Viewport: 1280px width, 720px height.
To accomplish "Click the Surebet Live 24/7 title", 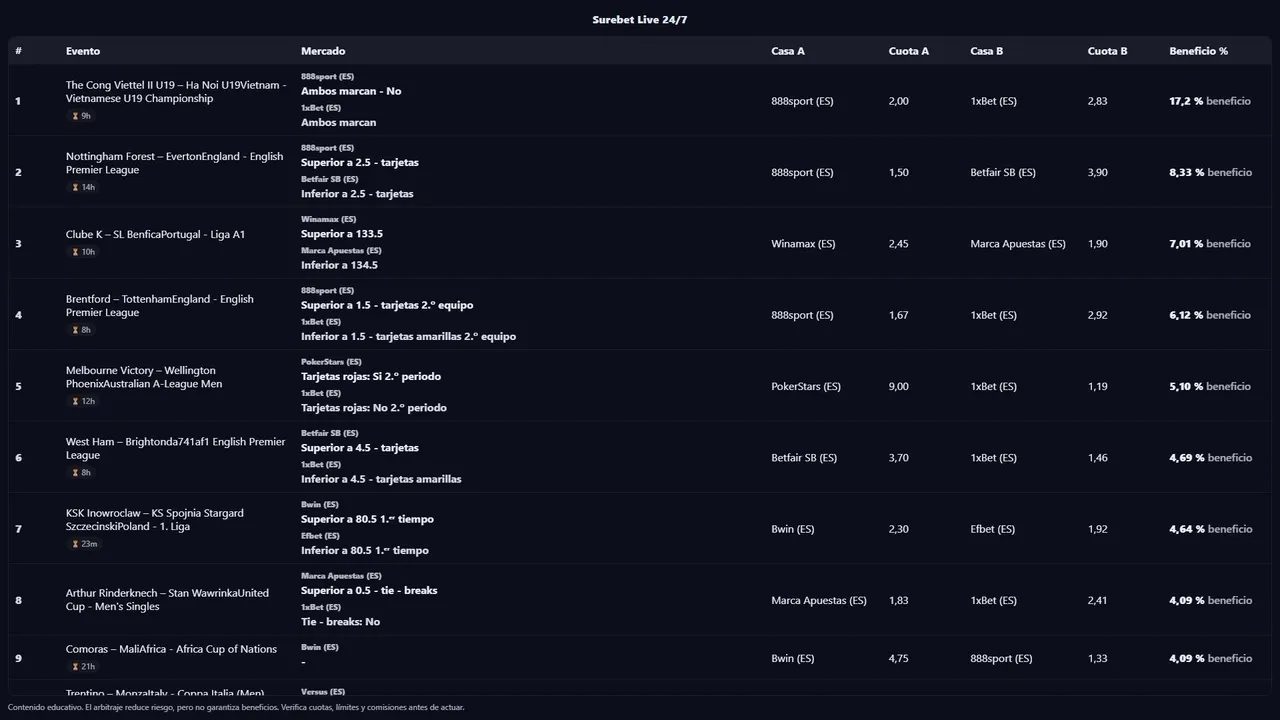I will click(x=639, y=20).
